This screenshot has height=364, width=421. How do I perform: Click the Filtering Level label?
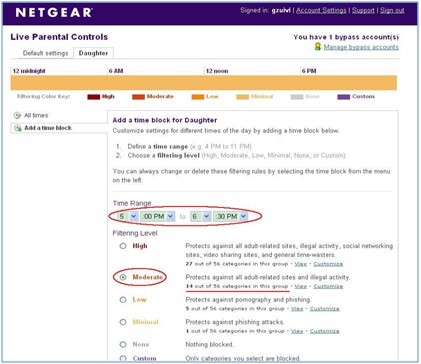(135, 233)
